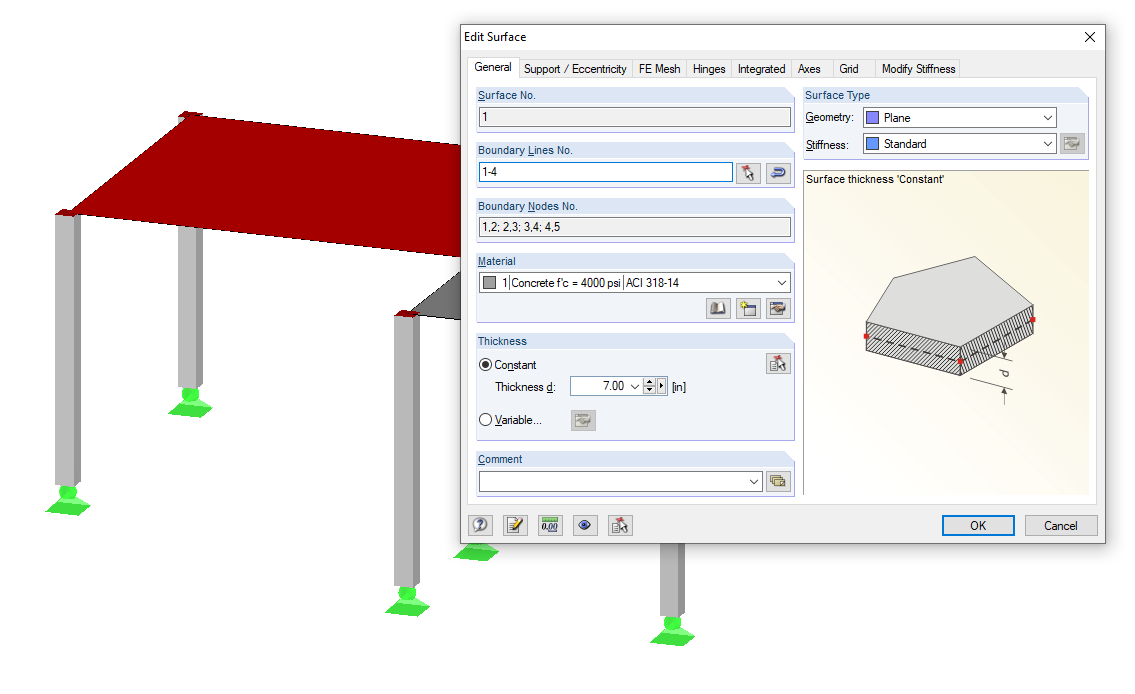
Task: Invert the boundary lines selection
Action: click(x=778, y=172)
